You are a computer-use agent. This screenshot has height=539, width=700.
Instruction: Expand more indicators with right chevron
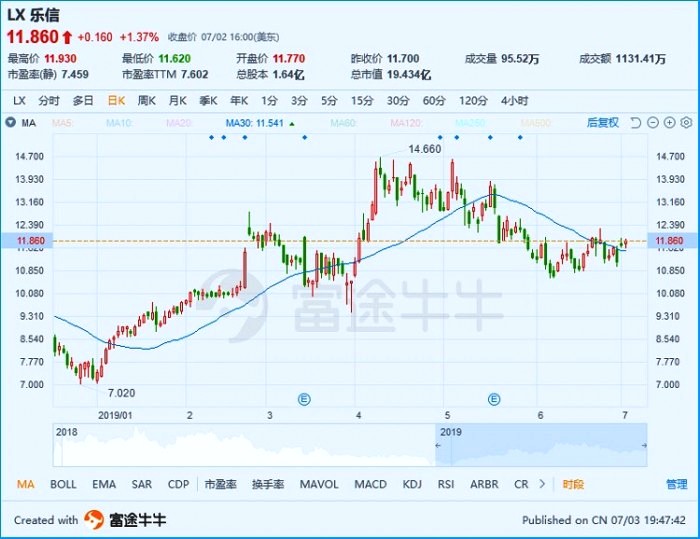click(x=542, y=484)
